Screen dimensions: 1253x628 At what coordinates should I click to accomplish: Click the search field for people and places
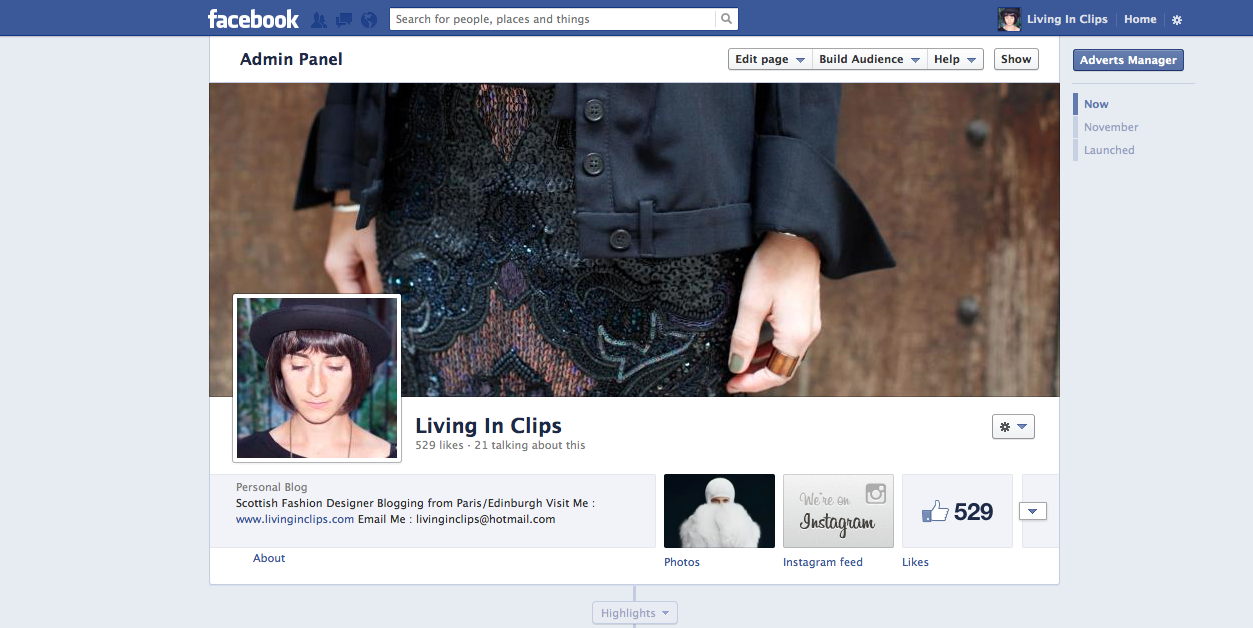click(553, 19)
